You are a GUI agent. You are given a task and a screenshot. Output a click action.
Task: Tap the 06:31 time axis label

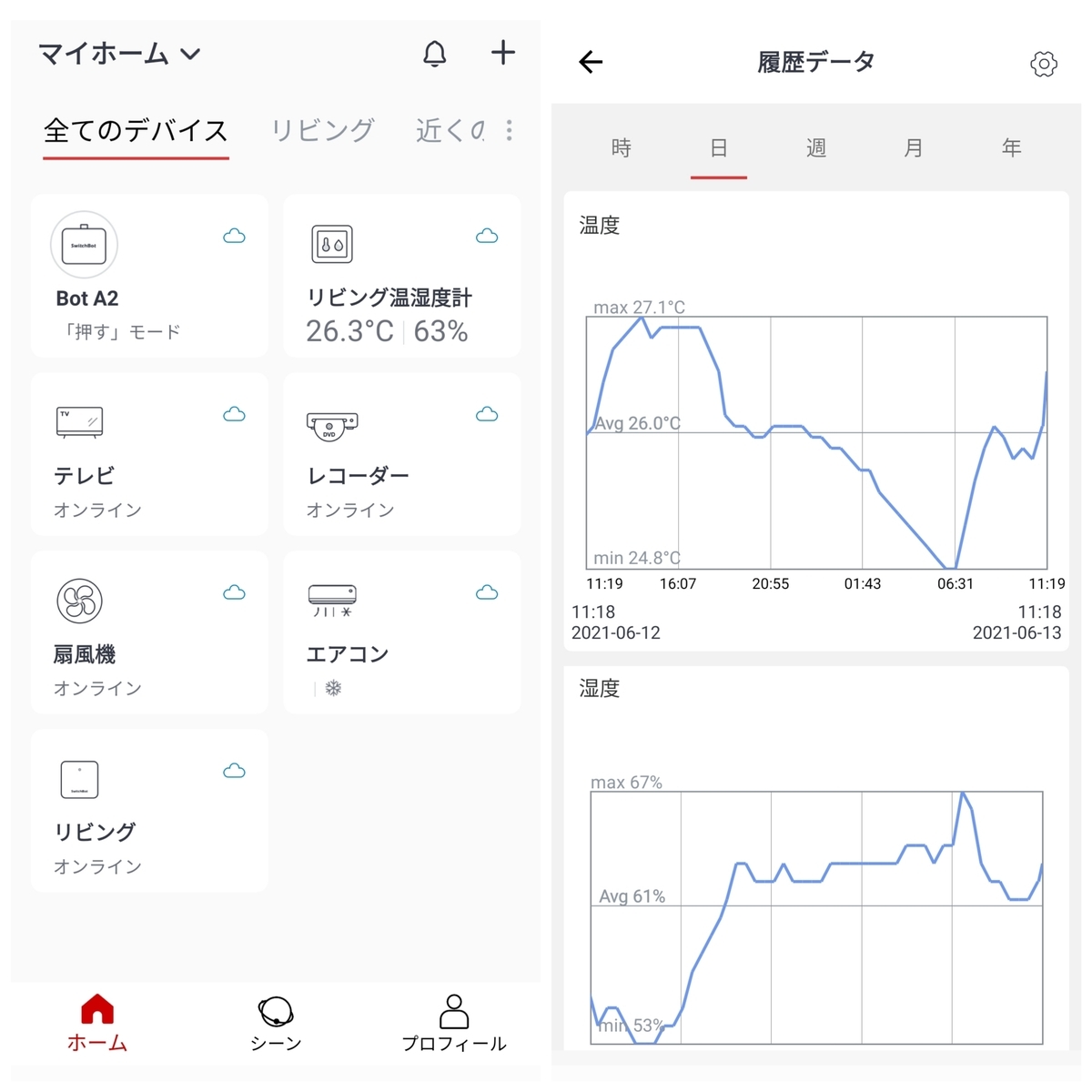click(x=955, y=584)
